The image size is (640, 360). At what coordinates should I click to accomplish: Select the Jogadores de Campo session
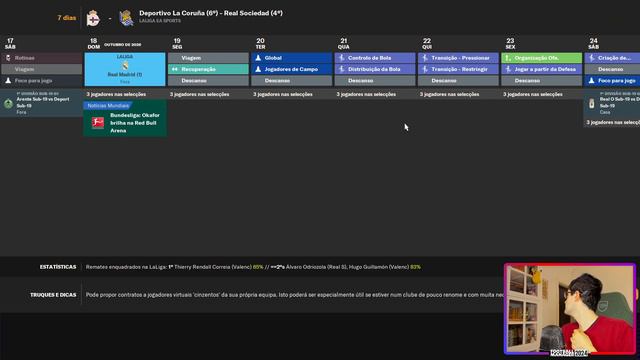point(291,69)
